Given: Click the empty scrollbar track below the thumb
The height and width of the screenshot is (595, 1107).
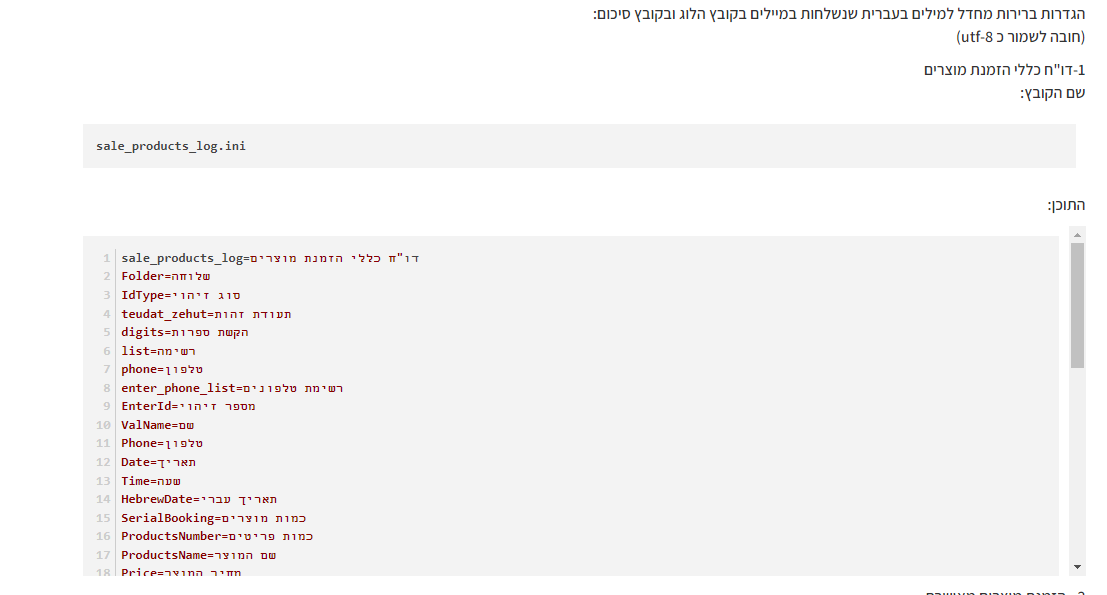Looking at the screenshot, I should 1077,460.
